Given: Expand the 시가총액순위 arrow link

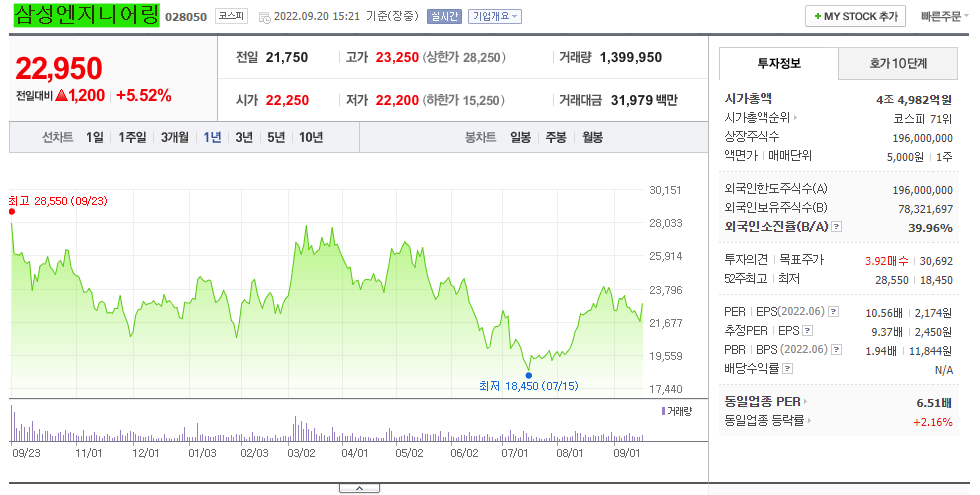Looking at the screenshot, I should point(794,118).
